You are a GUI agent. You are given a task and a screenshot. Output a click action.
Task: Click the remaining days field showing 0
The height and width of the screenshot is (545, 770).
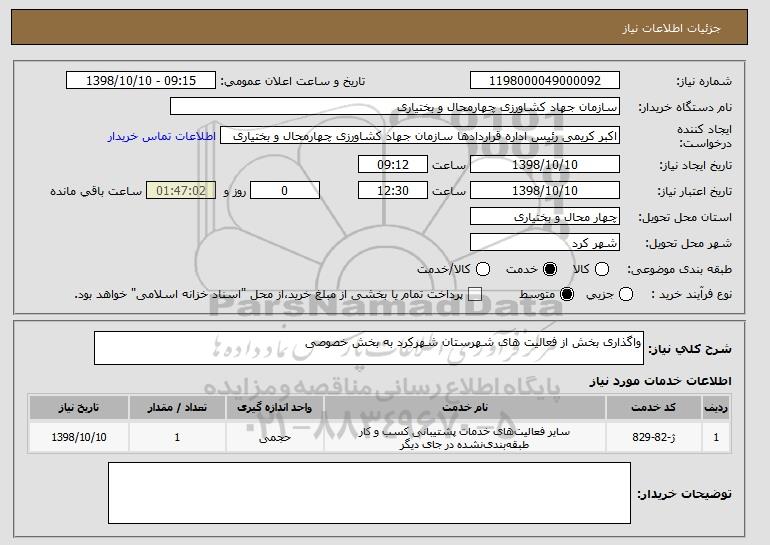(285, 191)
